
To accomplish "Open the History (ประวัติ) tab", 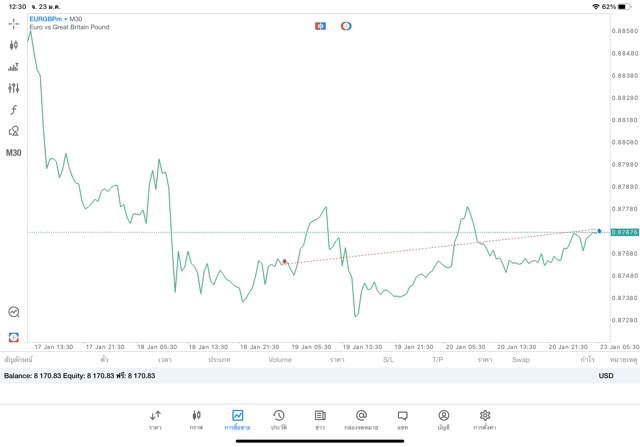I will pos(279,420).
